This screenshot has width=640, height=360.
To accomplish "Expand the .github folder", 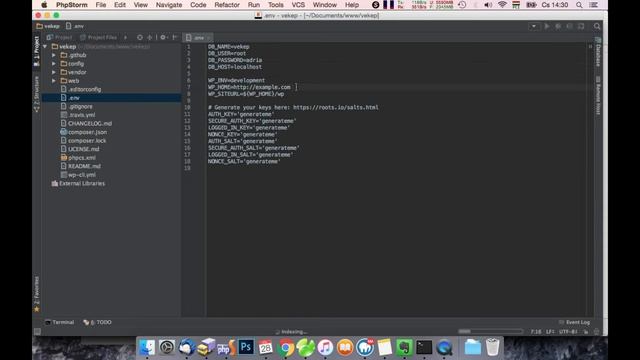I will click(x=54, y=55).
